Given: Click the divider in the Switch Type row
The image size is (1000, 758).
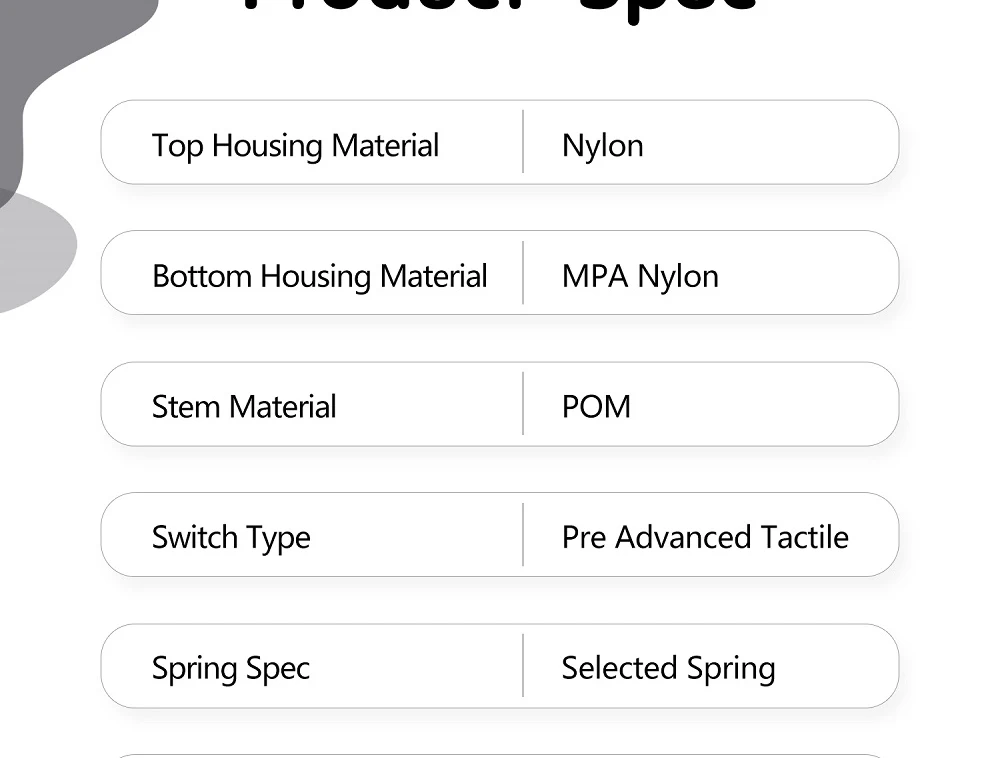Looking at the screenshot, I should coord(523,535).
